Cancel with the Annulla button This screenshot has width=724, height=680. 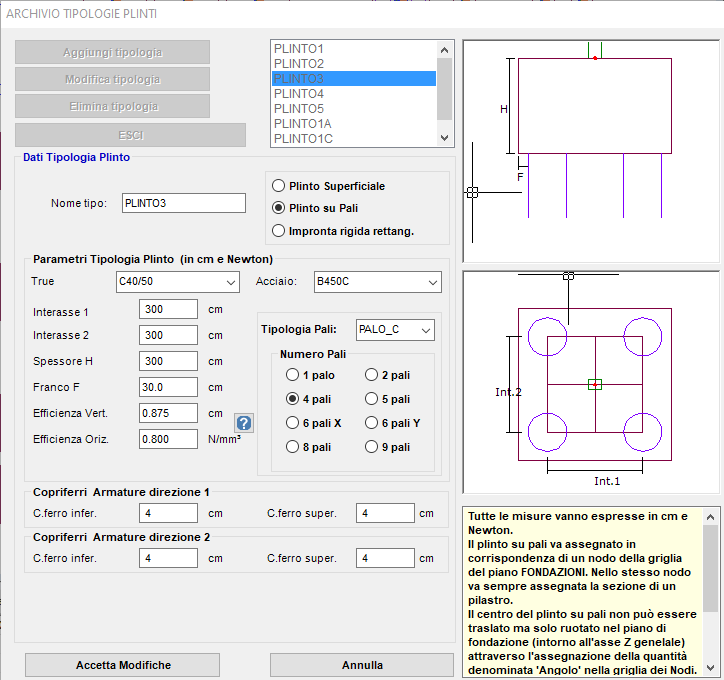[x=362, y=665]
